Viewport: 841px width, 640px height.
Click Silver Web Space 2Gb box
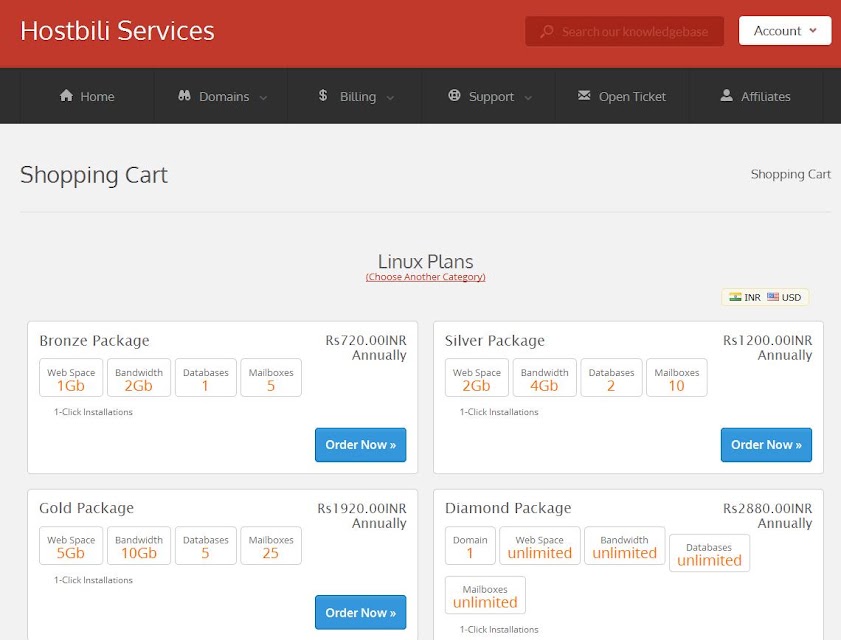point(476,378)
